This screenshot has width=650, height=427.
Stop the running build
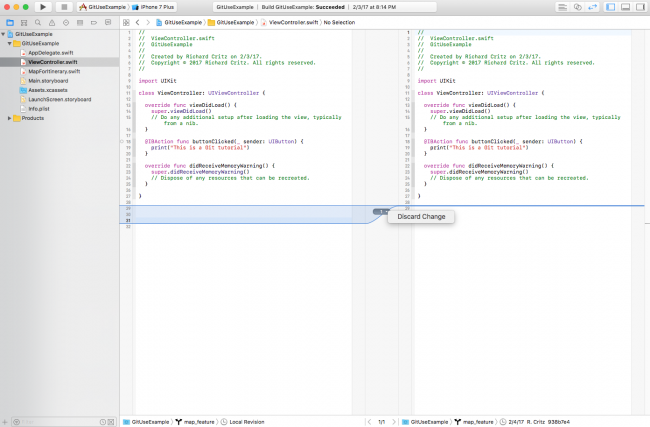(64, 7)
